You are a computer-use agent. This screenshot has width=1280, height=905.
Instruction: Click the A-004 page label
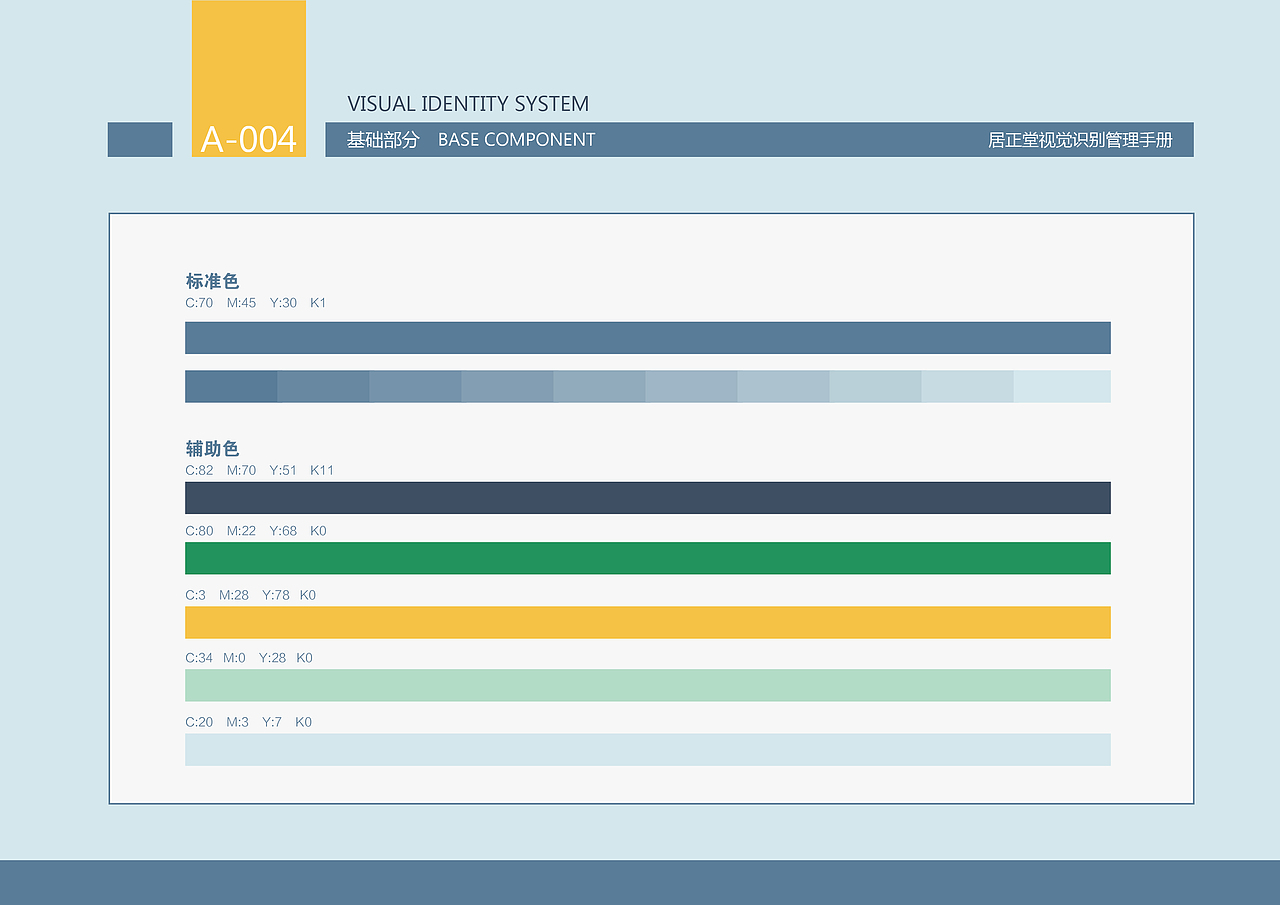249,139
